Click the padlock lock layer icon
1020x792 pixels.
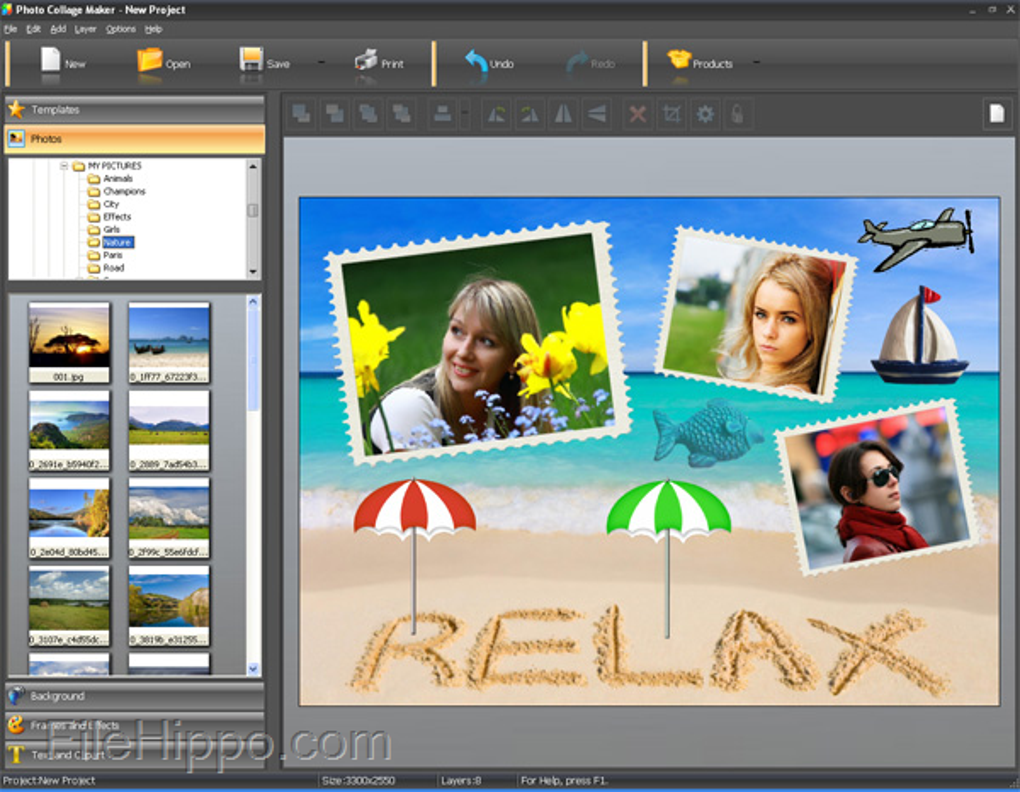[x=737, y=114]
